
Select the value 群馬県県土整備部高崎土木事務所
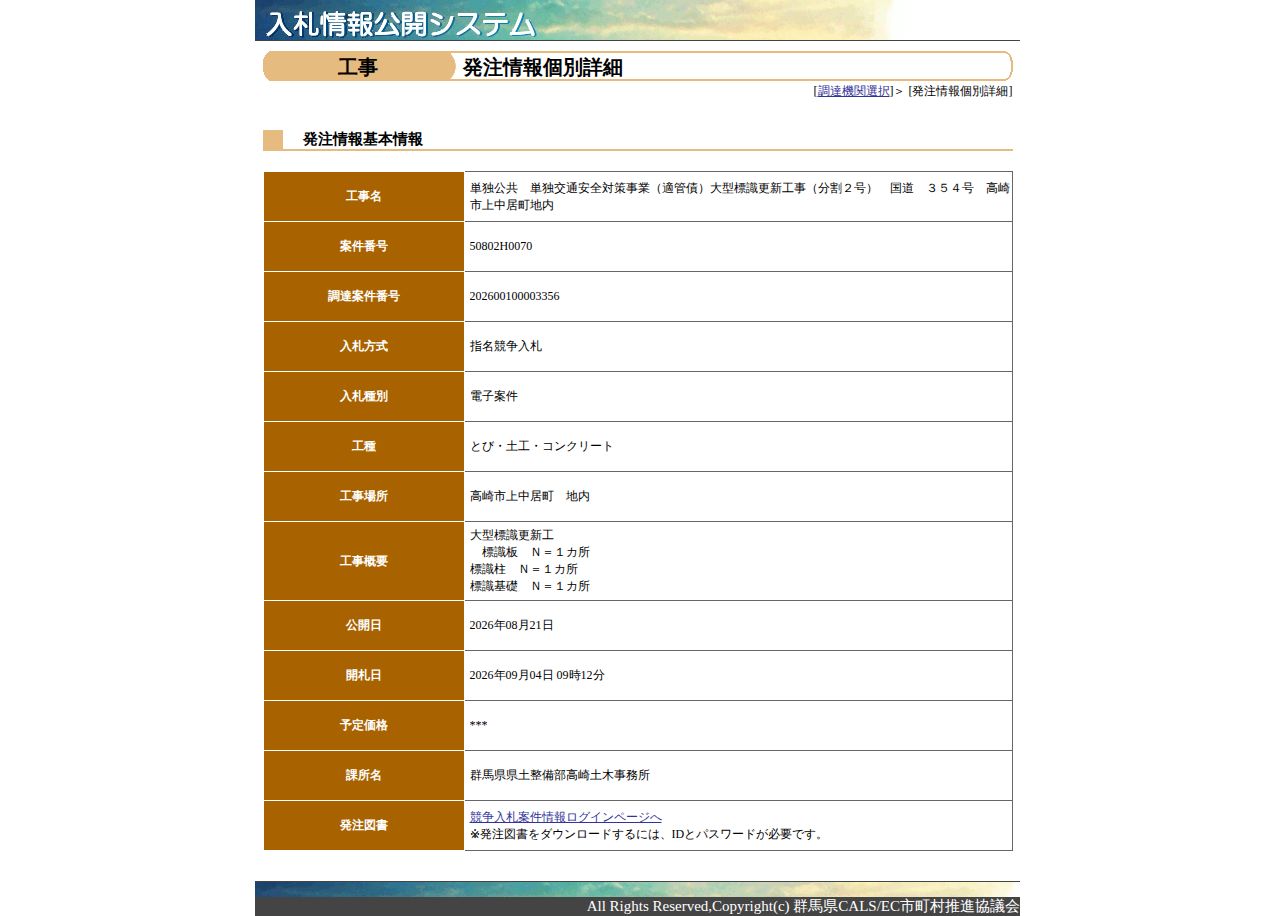(560, 775)
